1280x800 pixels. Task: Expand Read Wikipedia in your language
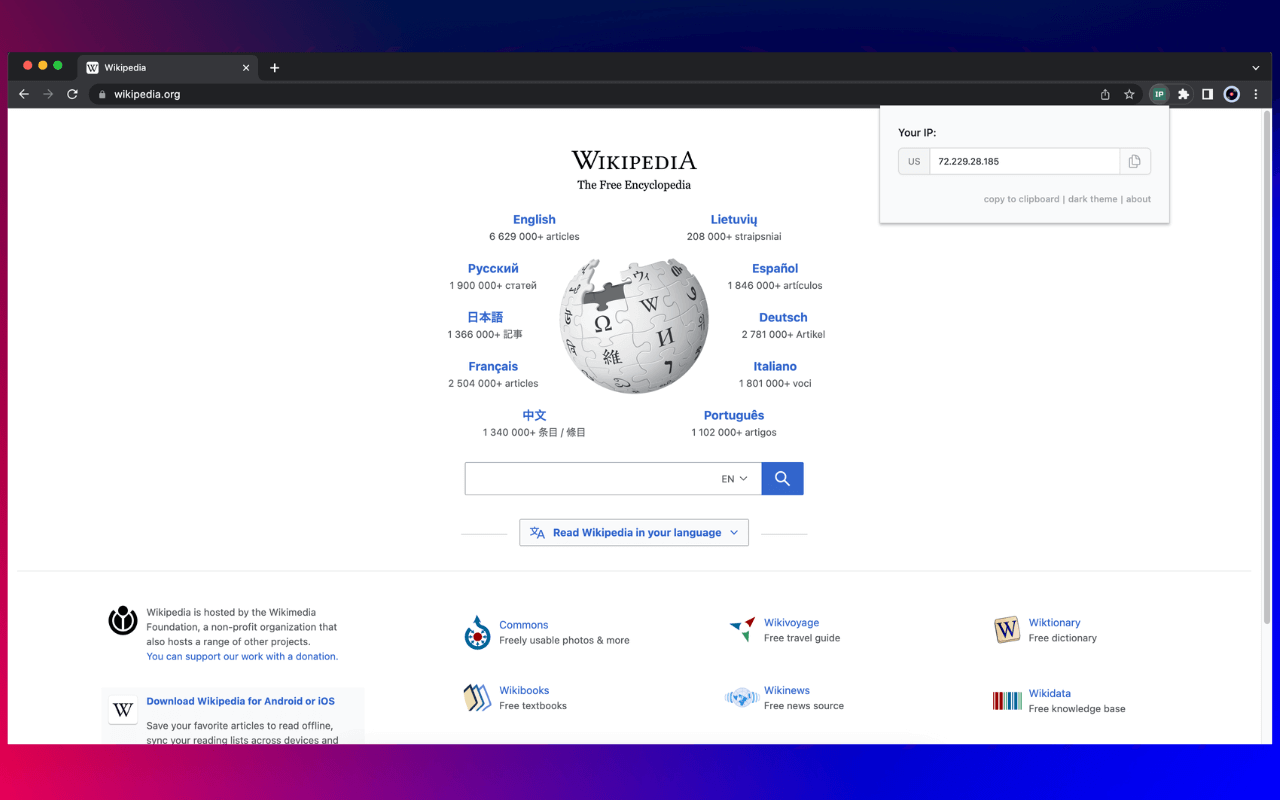633,532
